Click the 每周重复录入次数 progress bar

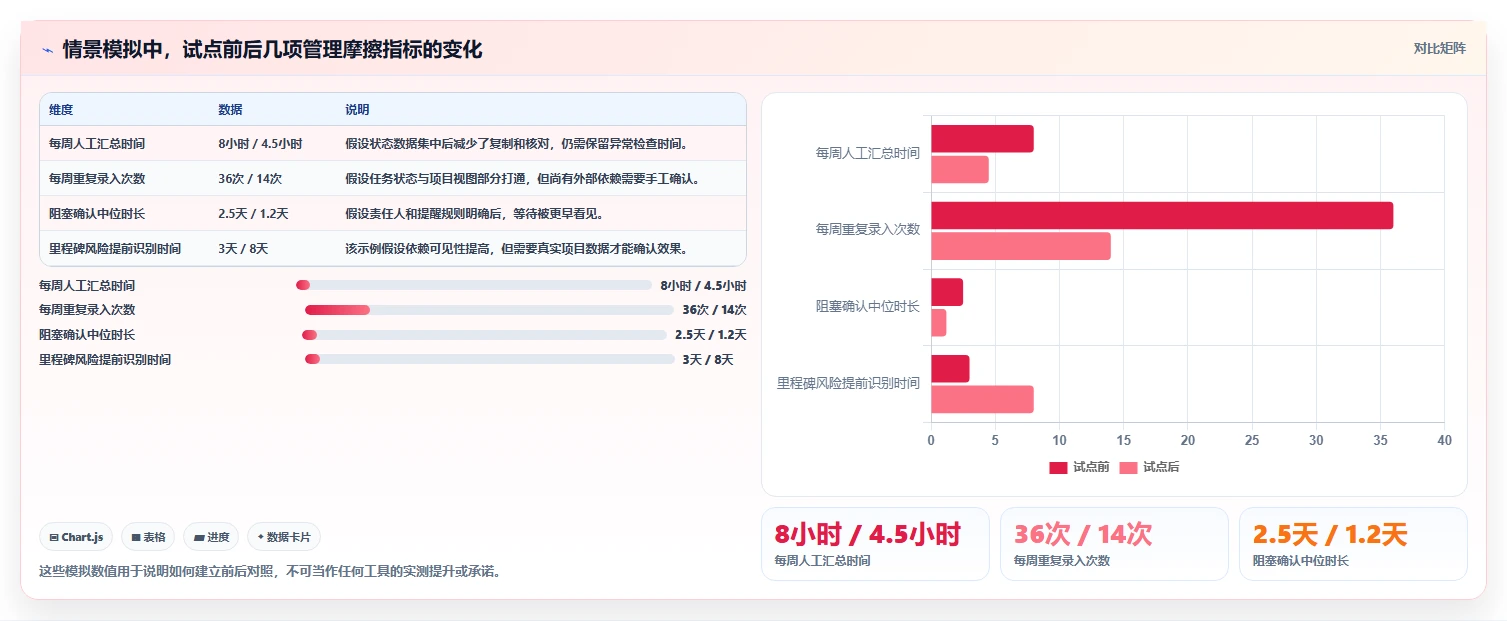(x=490, y=310)
